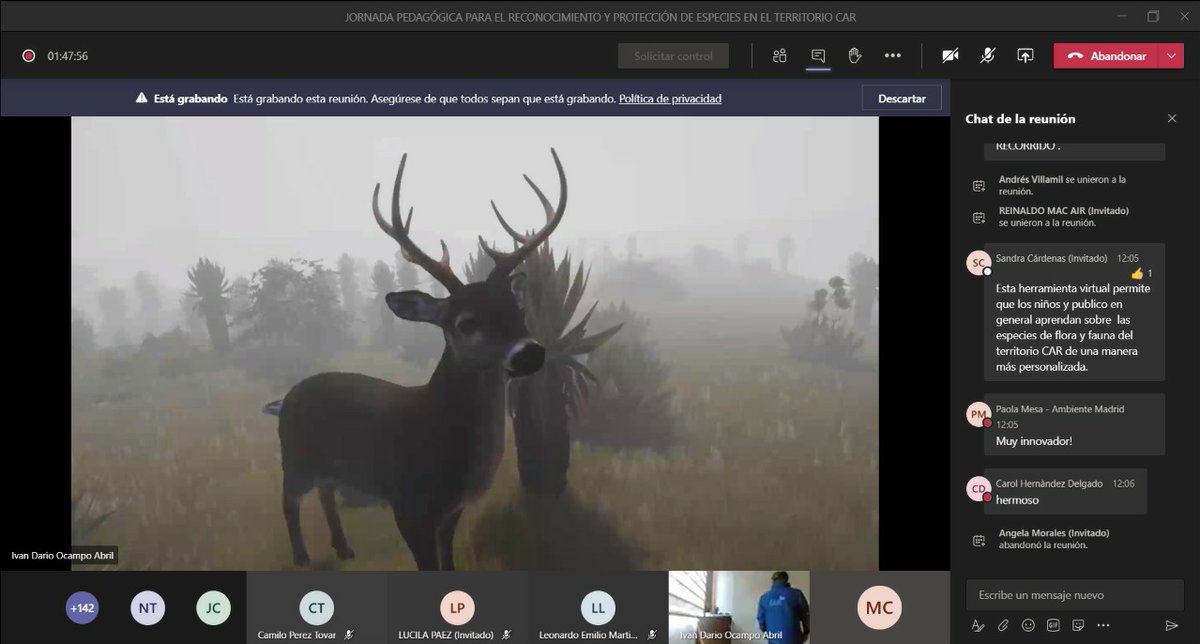Unmute the microphone
Image resolution: width=1200 pixels, height=644 pixels.
tap(987, 56)
